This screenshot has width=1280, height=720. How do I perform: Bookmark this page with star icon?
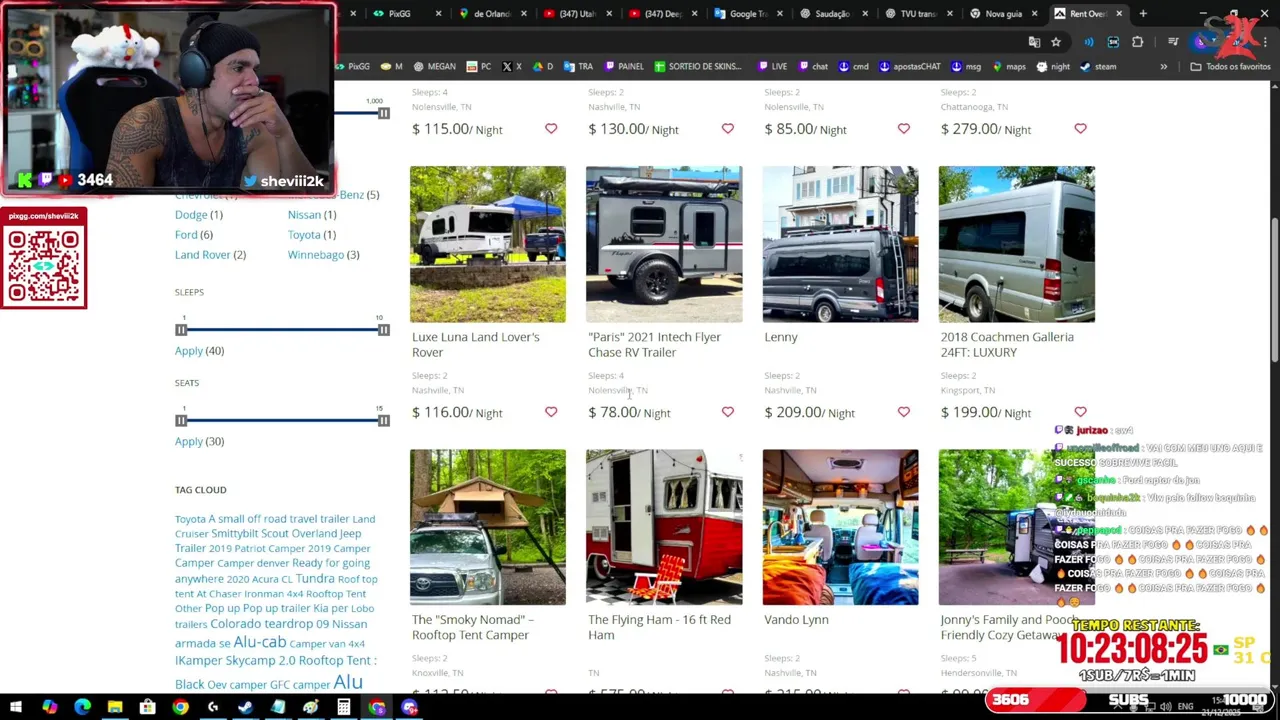click(x=1056, y=42)
